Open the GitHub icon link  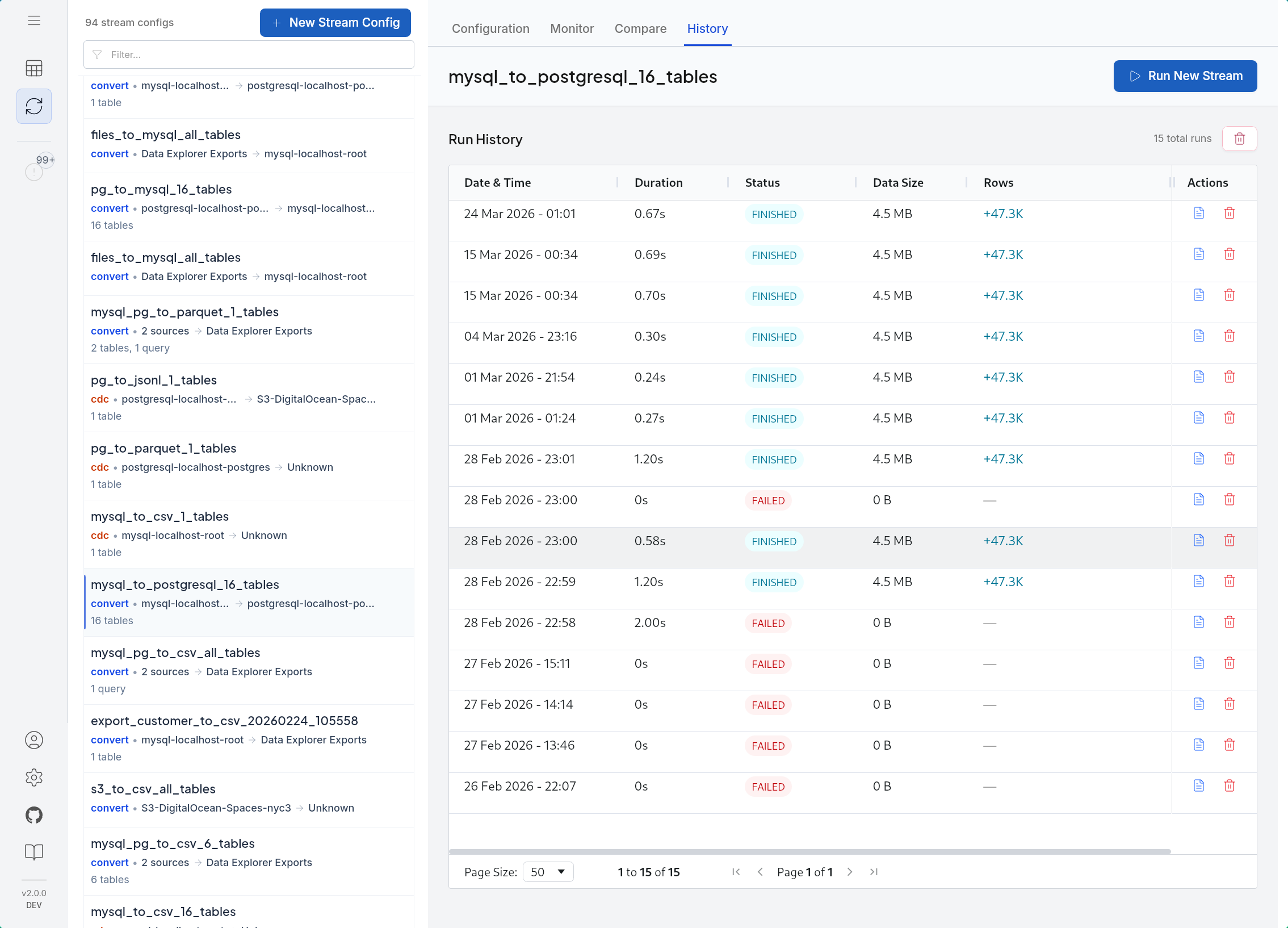point(34,815)
